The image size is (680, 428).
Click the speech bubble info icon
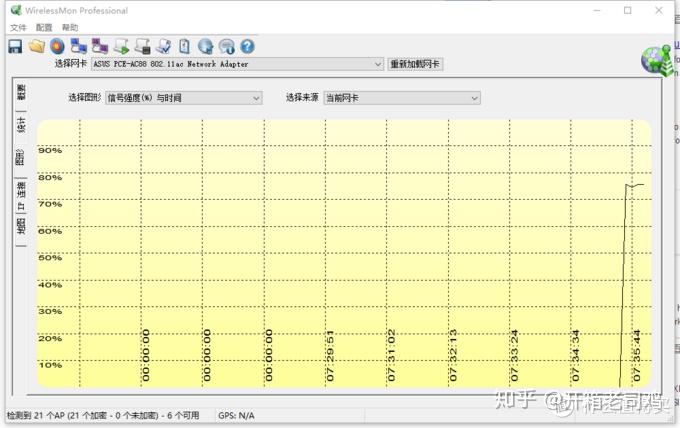(x=226, y=46)
